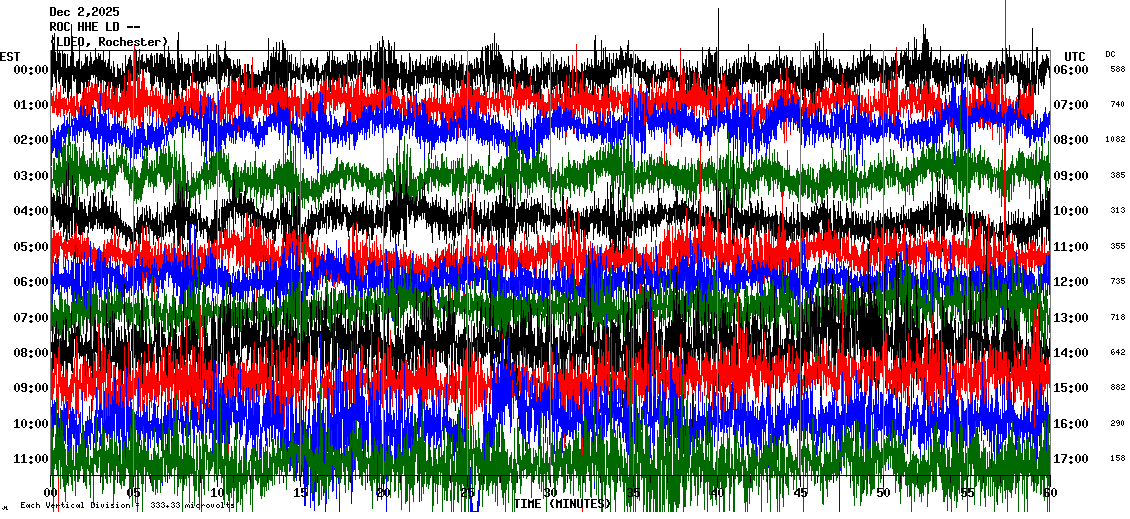Select the 00:00 EST row label
1130x519 pixels.
[x=31, y=70]
